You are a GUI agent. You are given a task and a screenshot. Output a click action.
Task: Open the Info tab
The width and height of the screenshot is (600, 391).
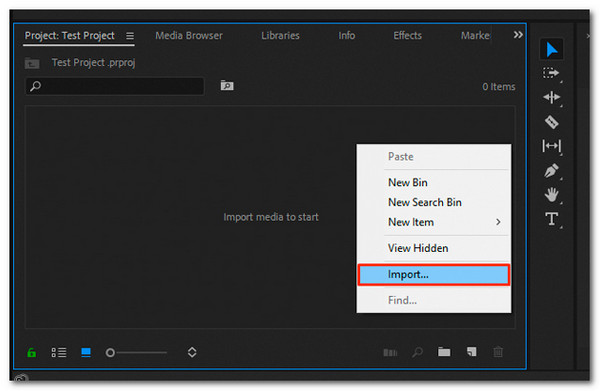pyautogui.click(x=347, y=36)
